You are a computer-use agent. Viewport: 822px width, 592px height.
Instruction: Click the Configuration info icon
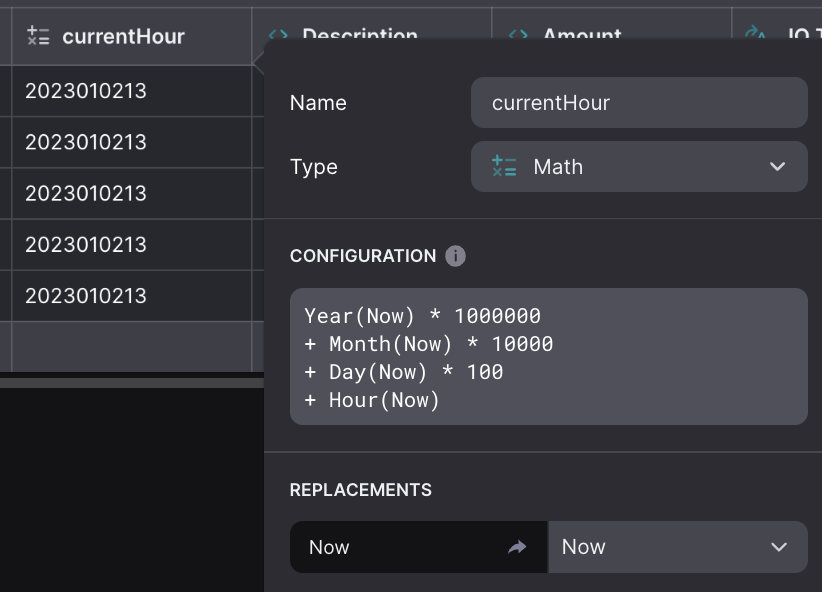pyautogui.click(x=455, y=256)
